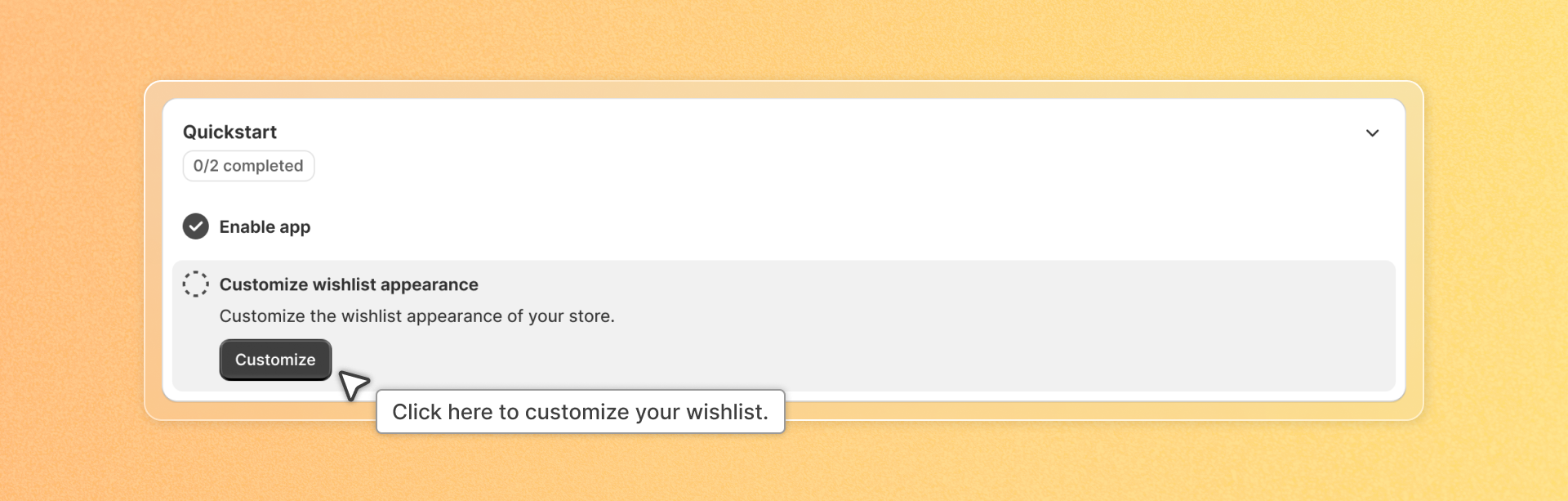Click the gray highlighted Customize wishlist step panel

tap(784, 326)
